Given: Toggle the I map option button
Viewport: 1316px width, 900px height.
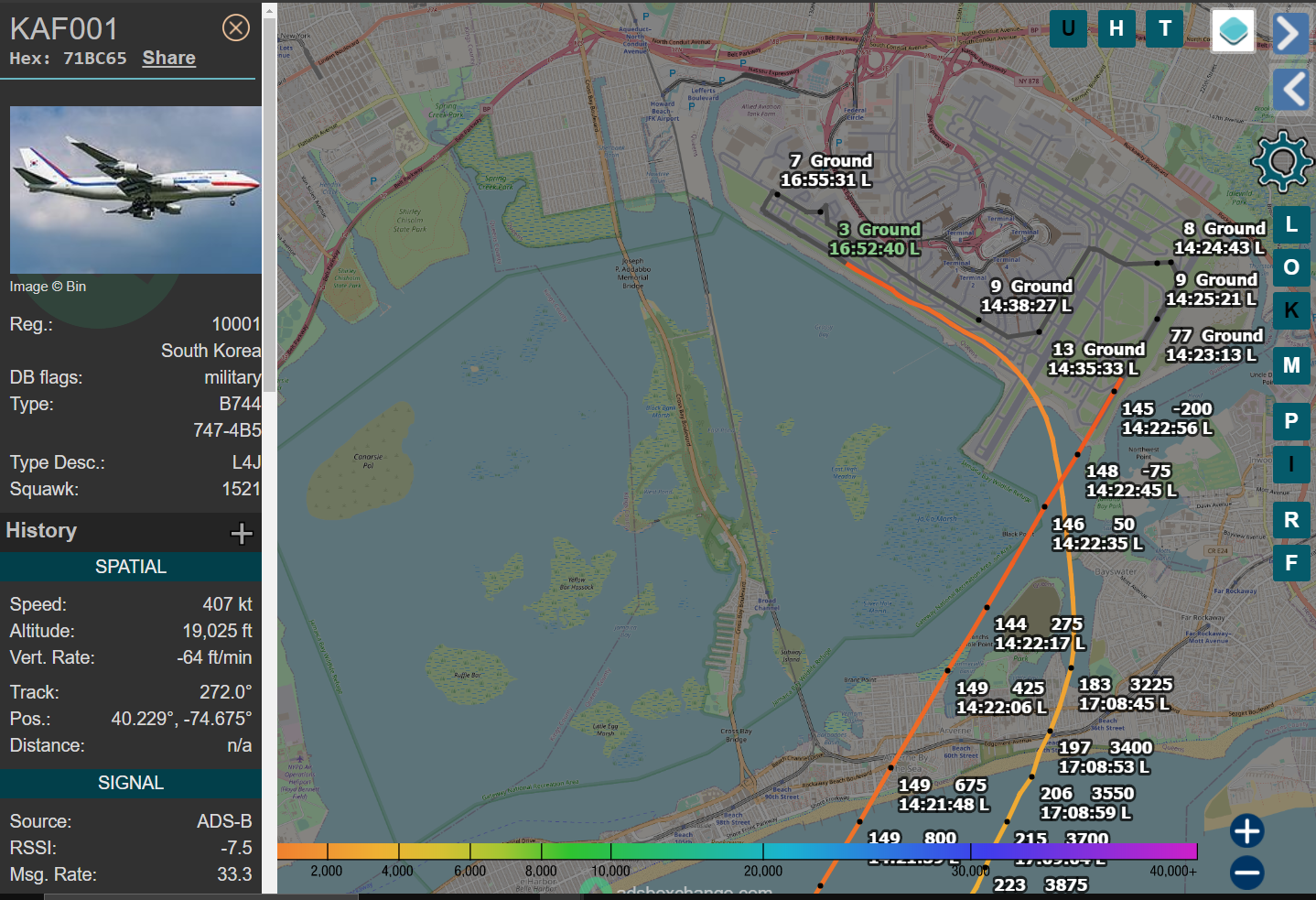Looking at the screenshot, I should click(1291, 464).
